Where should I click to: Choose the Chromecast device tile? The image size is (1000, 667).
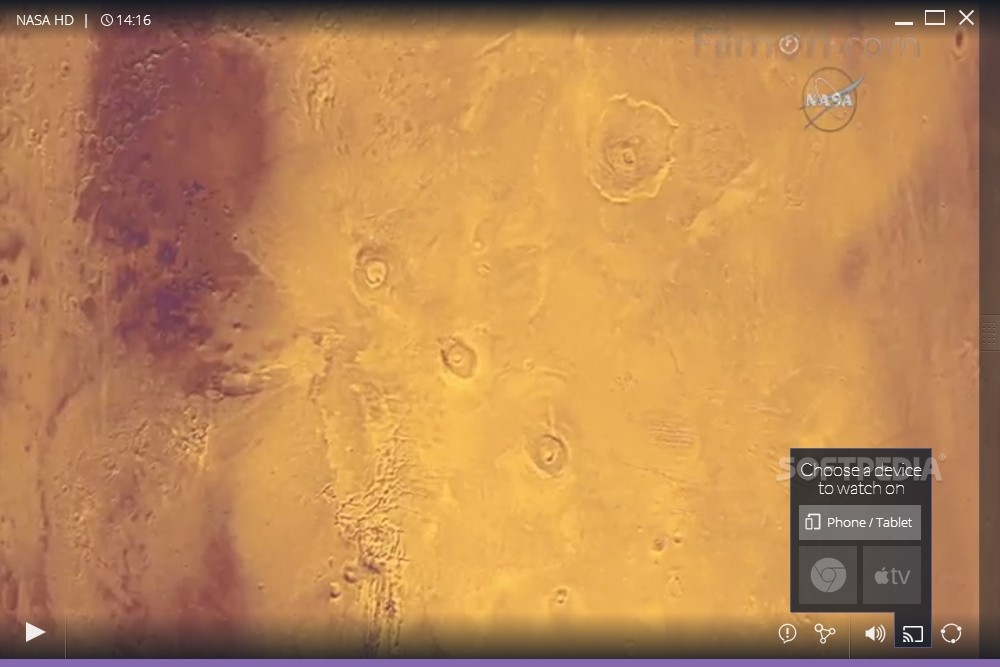tap(828, 575)
